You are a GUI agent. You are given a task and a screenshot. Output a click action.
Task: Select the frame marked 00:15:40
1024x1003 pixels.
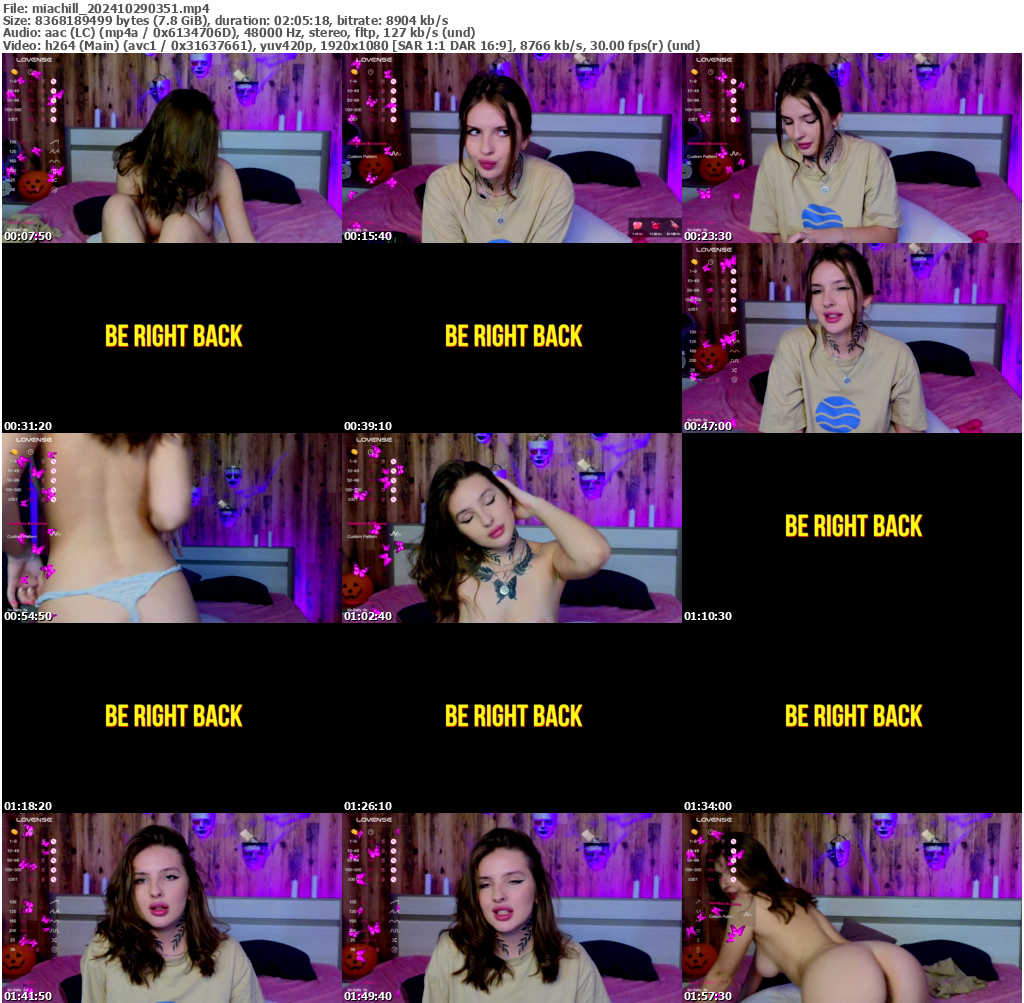coord(511,148)
